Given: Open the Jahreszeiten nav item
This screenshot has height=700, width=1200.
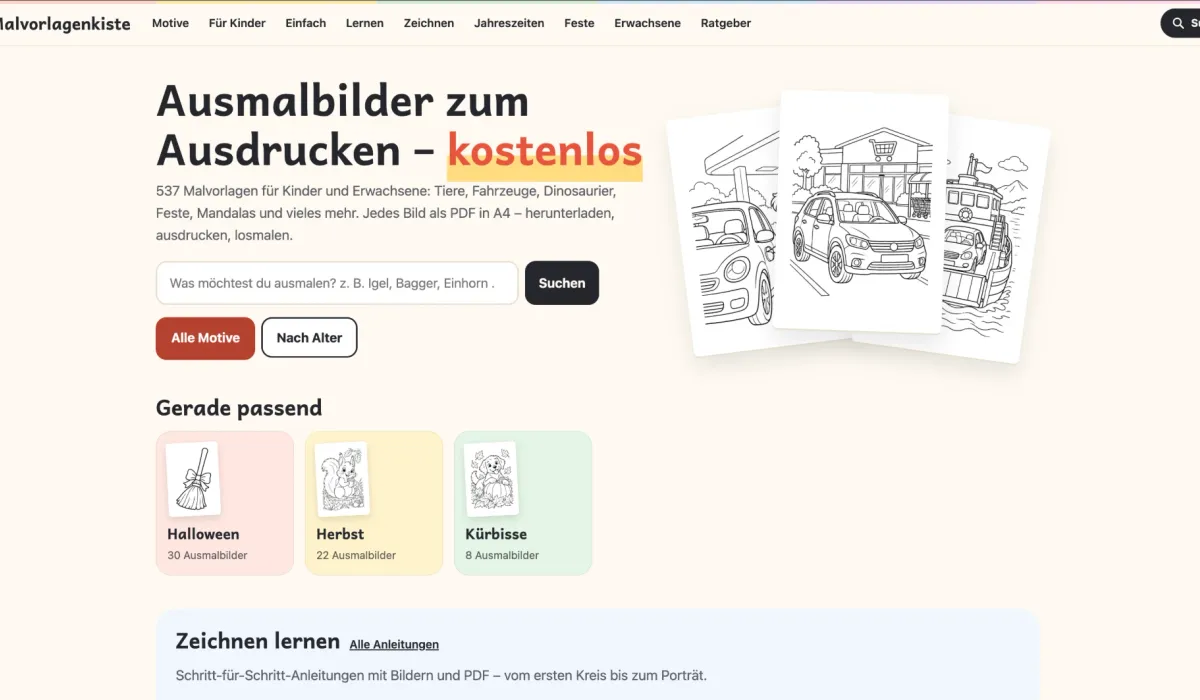Looking at the screenshot, I should pos(509,23).
